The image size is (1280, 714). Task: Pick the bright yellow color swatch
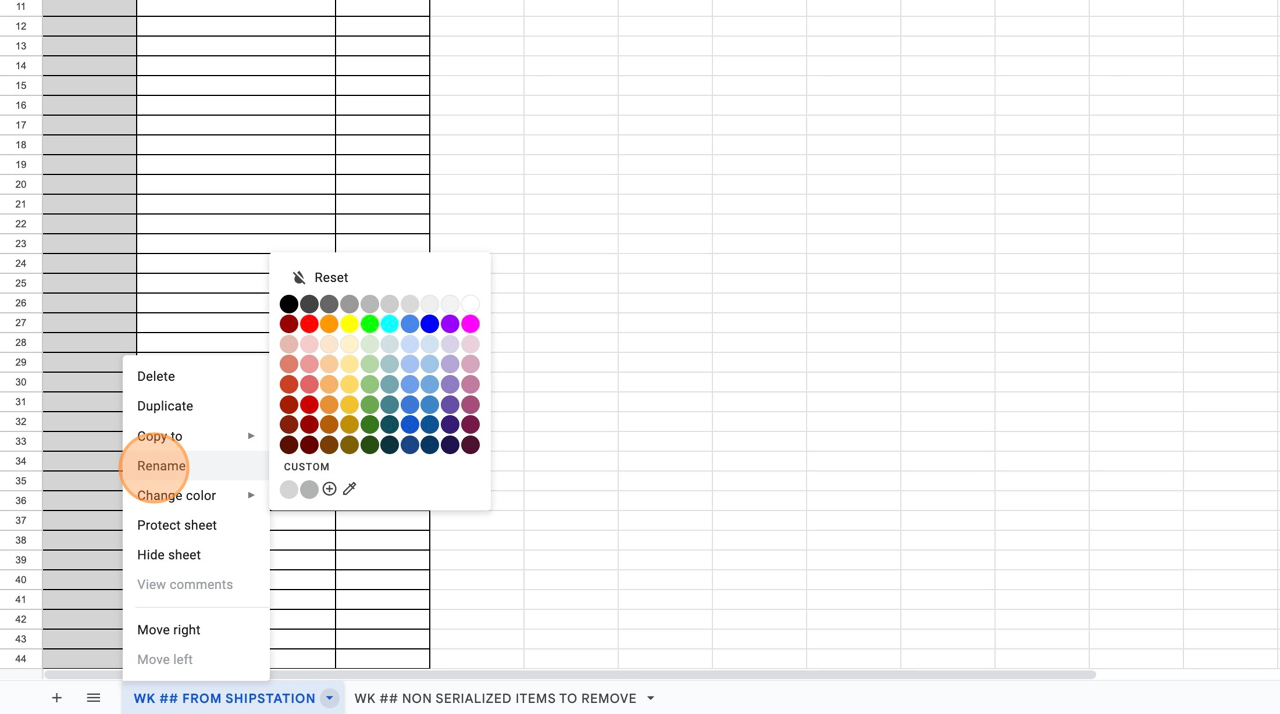click(349, 324)
